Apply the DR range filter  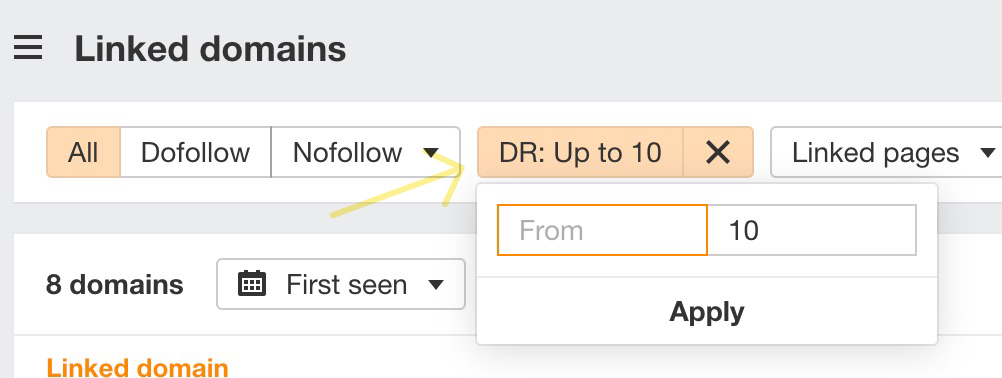[707, 312]
